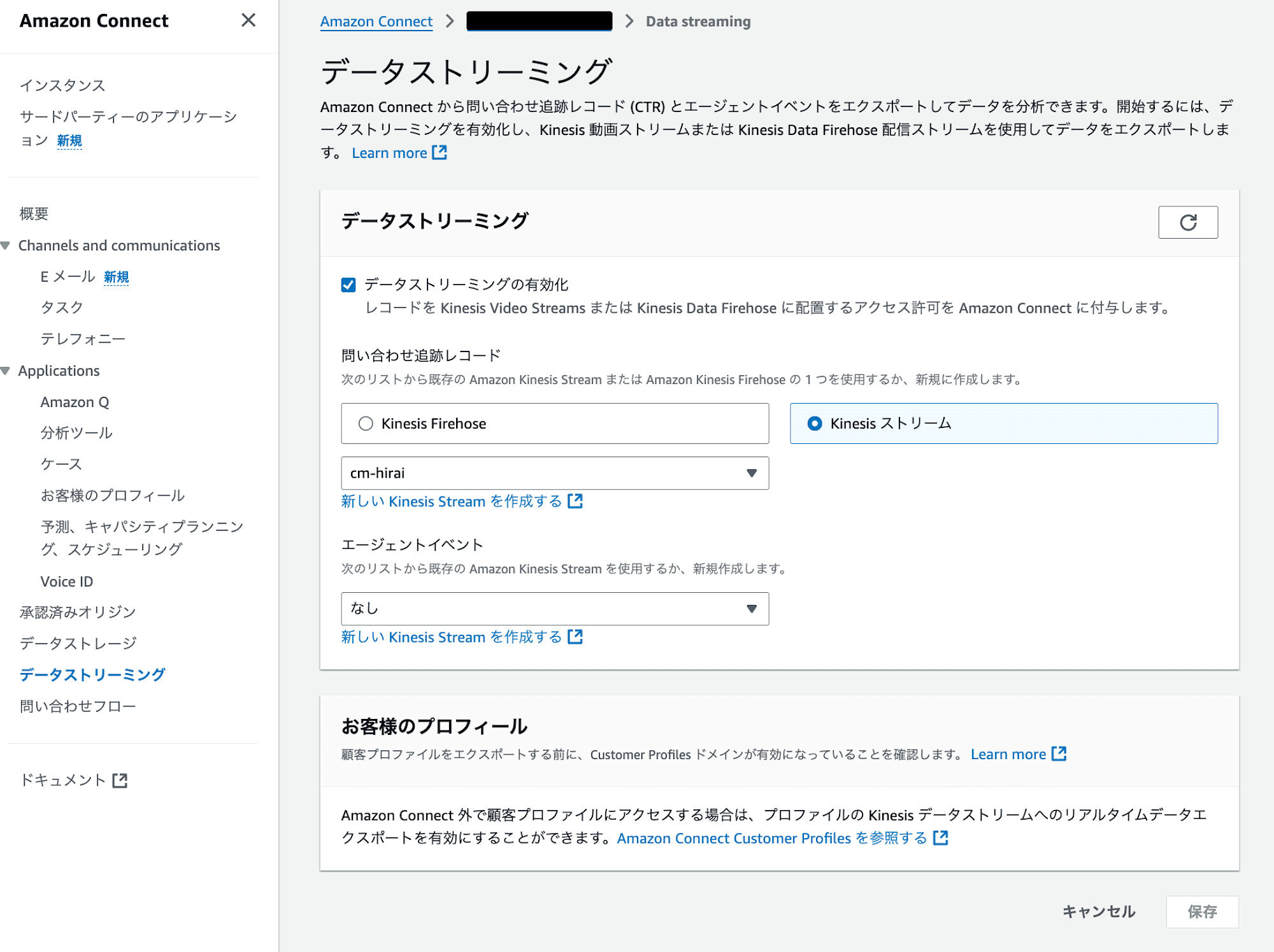Open Voice ID page
The width and height of the screenshot is (1274, 952).
[x=66, y=582]
